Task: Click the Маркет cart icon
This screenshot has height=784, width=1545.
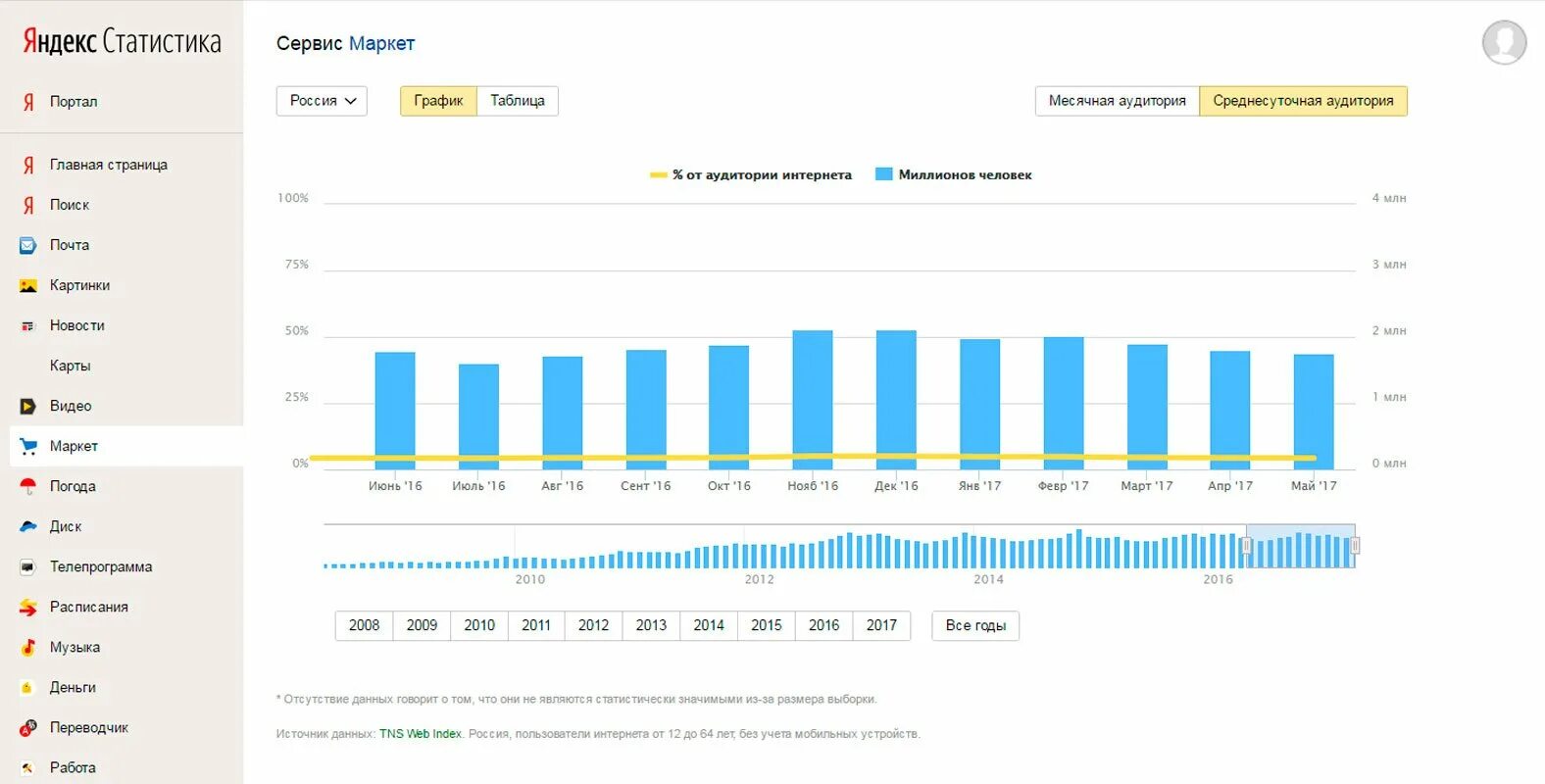Action: coord(28,447)
